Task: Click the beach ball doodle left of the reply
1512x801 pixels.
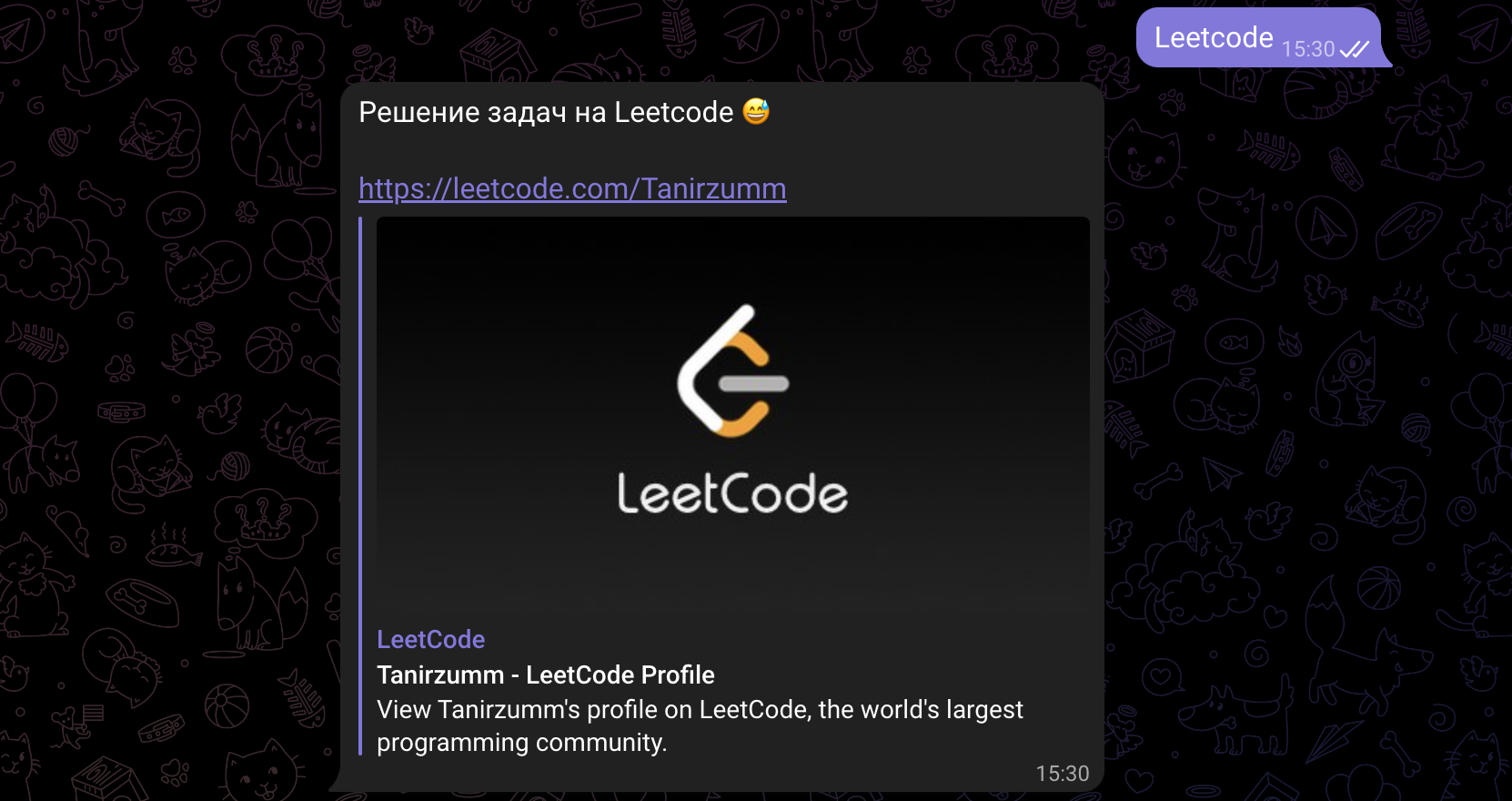Action: pyautogui.click(x=269, y=350)
